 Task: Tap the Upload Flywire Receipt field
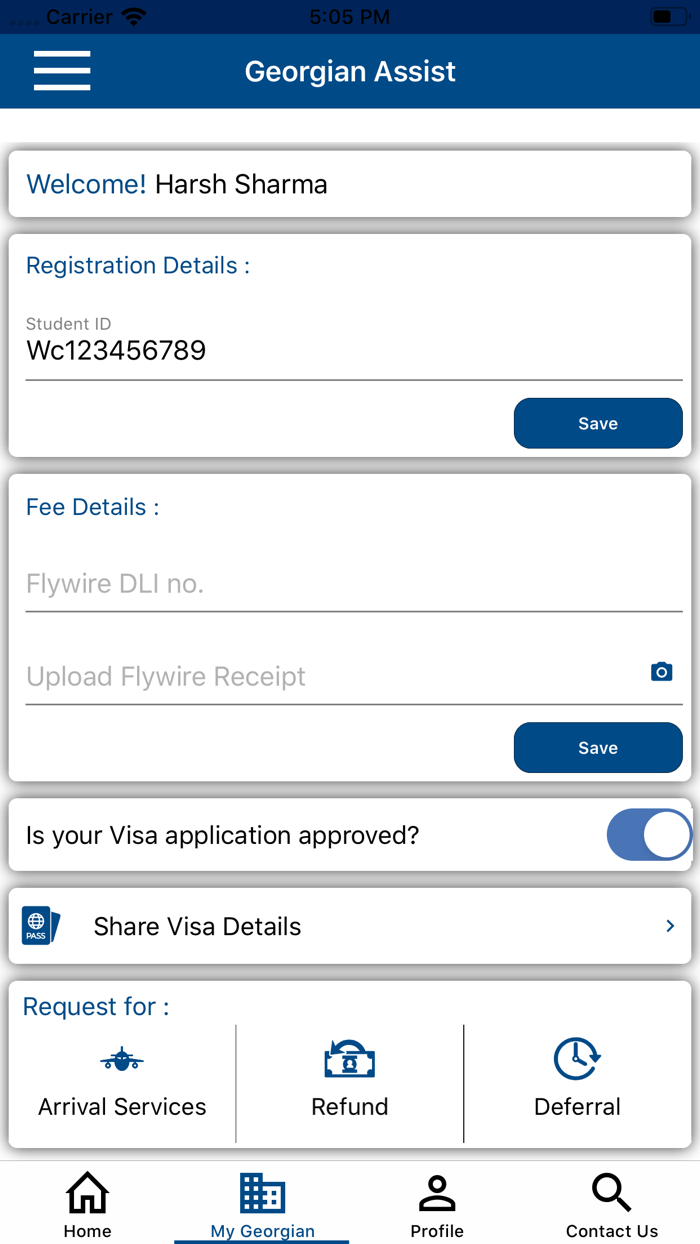[354, 677]
